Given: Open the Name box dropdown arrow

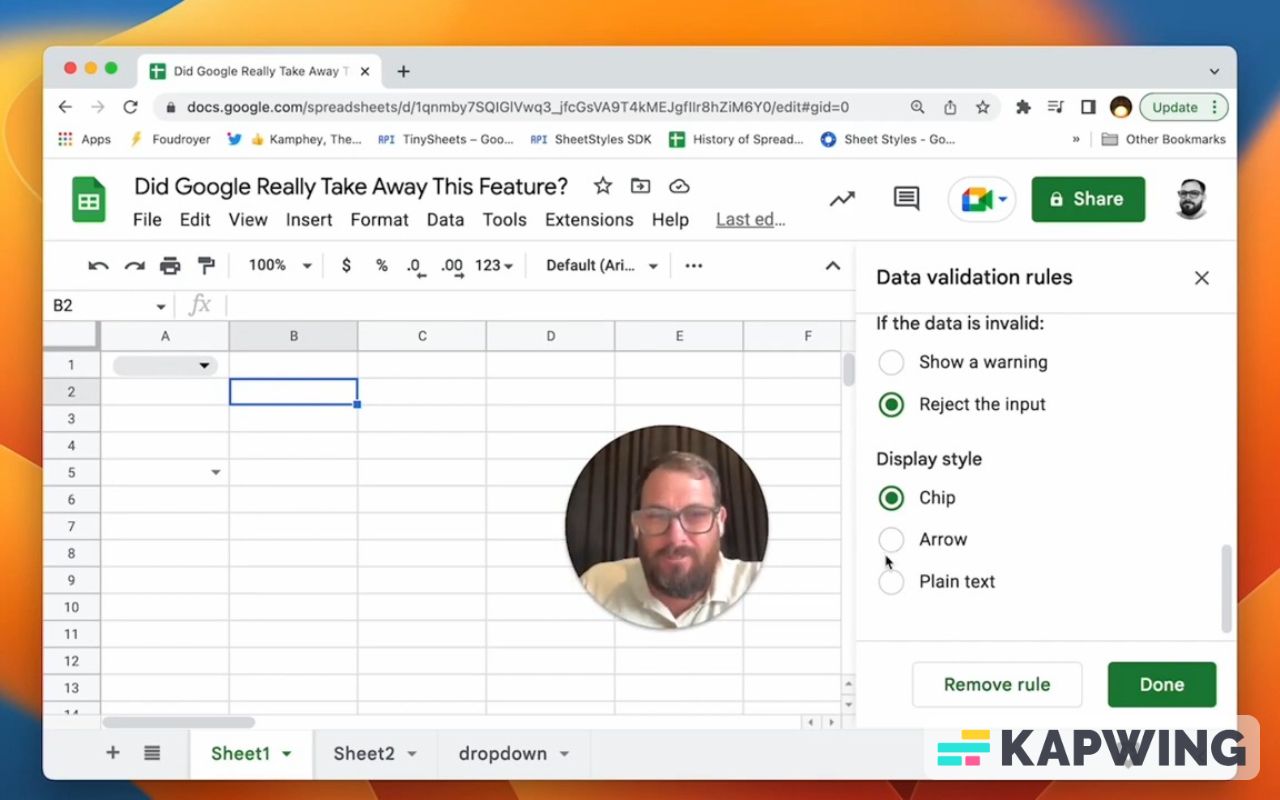Looking at the screenshot, I should coord(160,306).
